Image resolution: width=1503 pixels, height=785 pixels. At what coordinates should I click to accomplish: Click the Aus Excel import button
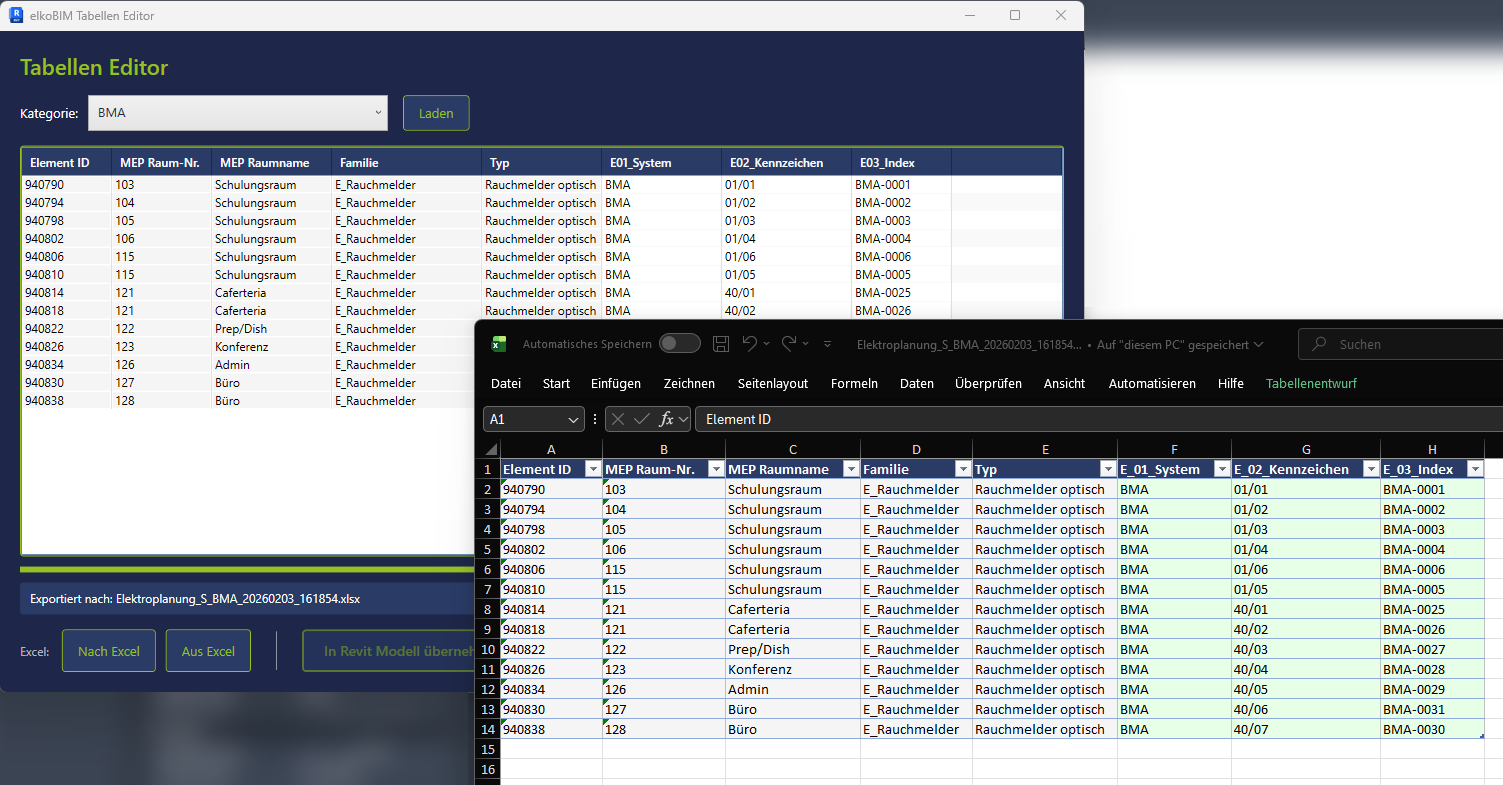pos(208,651)
